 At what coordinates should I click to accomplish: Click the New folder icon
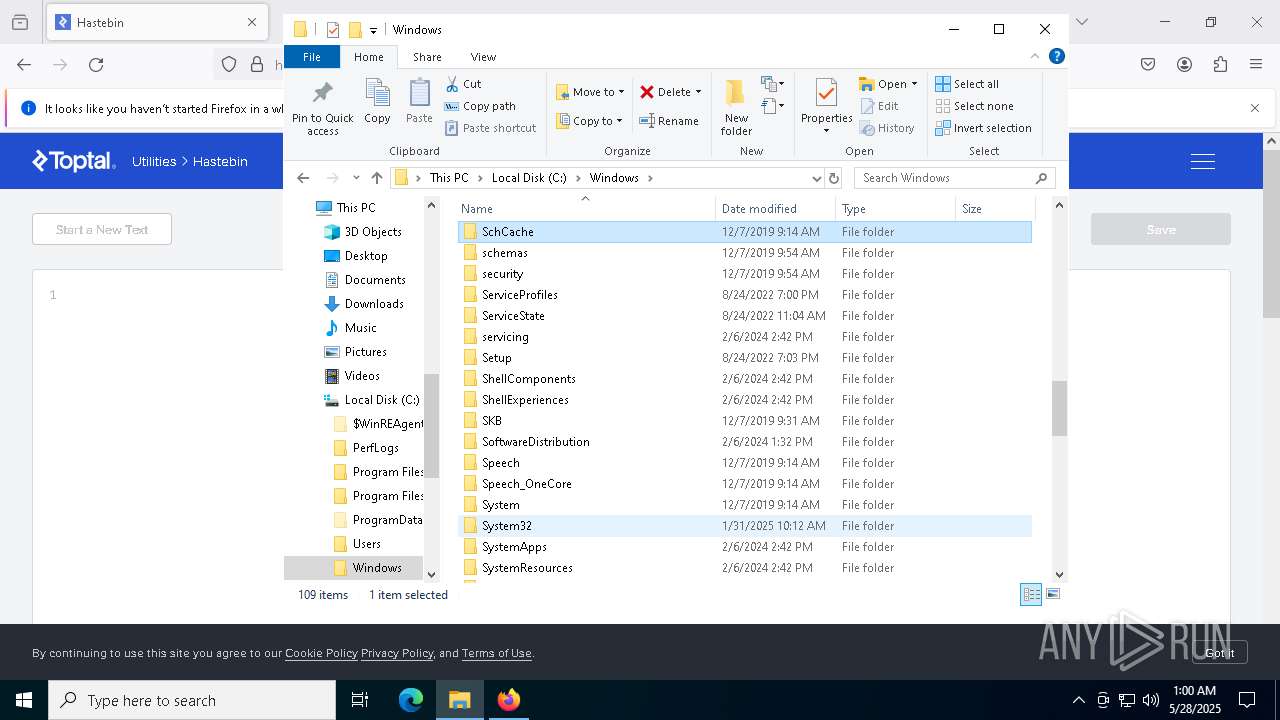(736, 107)
